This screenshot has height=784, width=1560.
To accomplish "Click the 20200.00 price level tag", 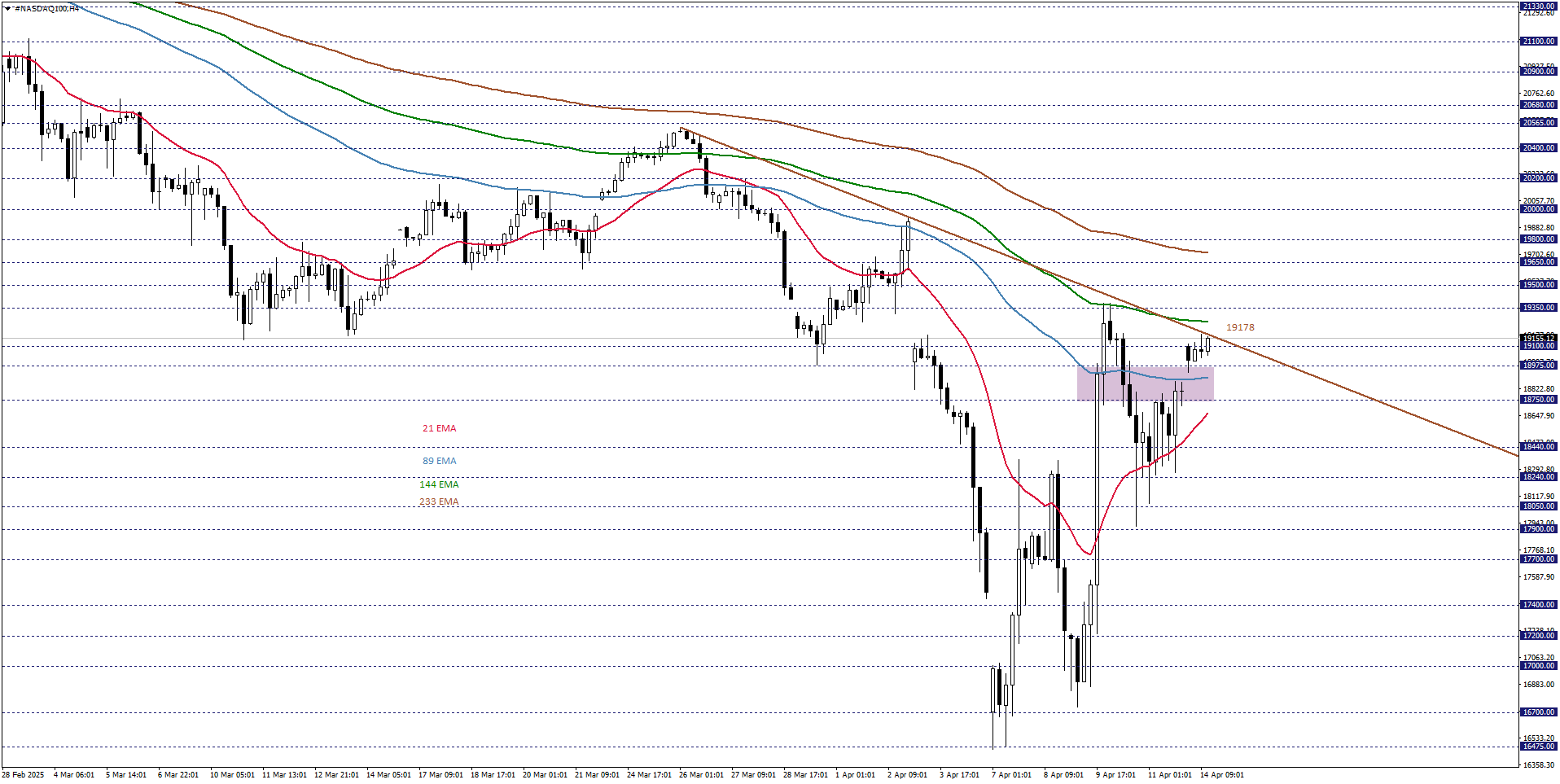I will click(x=1539, y=178).
